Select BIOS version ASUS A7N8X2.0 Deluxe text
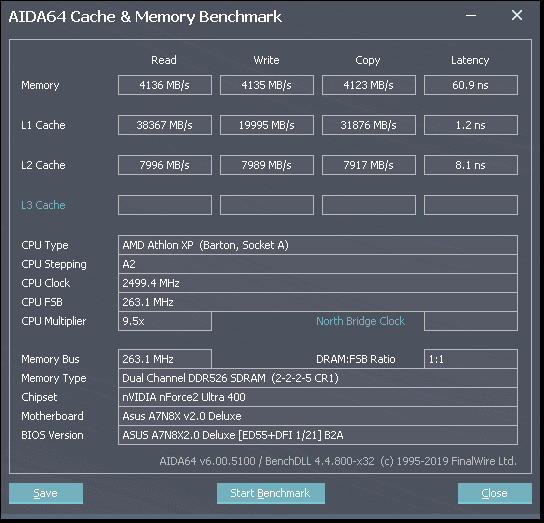544x523 pixels. tap(318, 435)
